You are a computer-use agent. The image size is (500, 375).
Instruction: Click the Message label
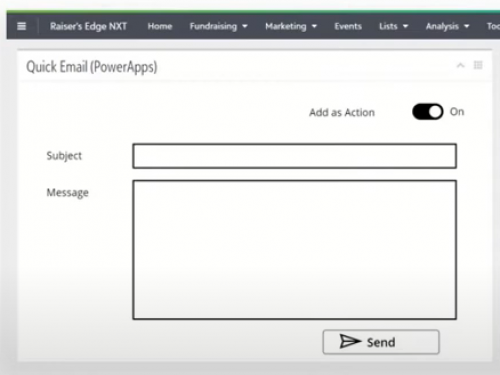(x=68, y=193)
